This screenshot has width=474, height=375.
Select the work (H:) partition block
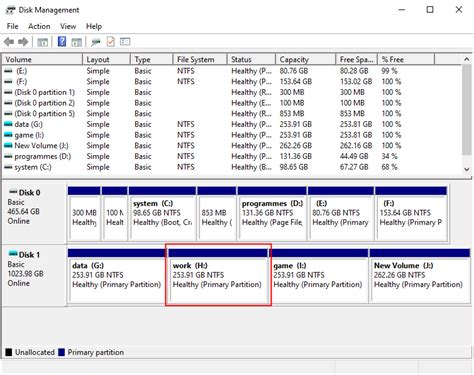pyautogui.click(x=218, y=276)
